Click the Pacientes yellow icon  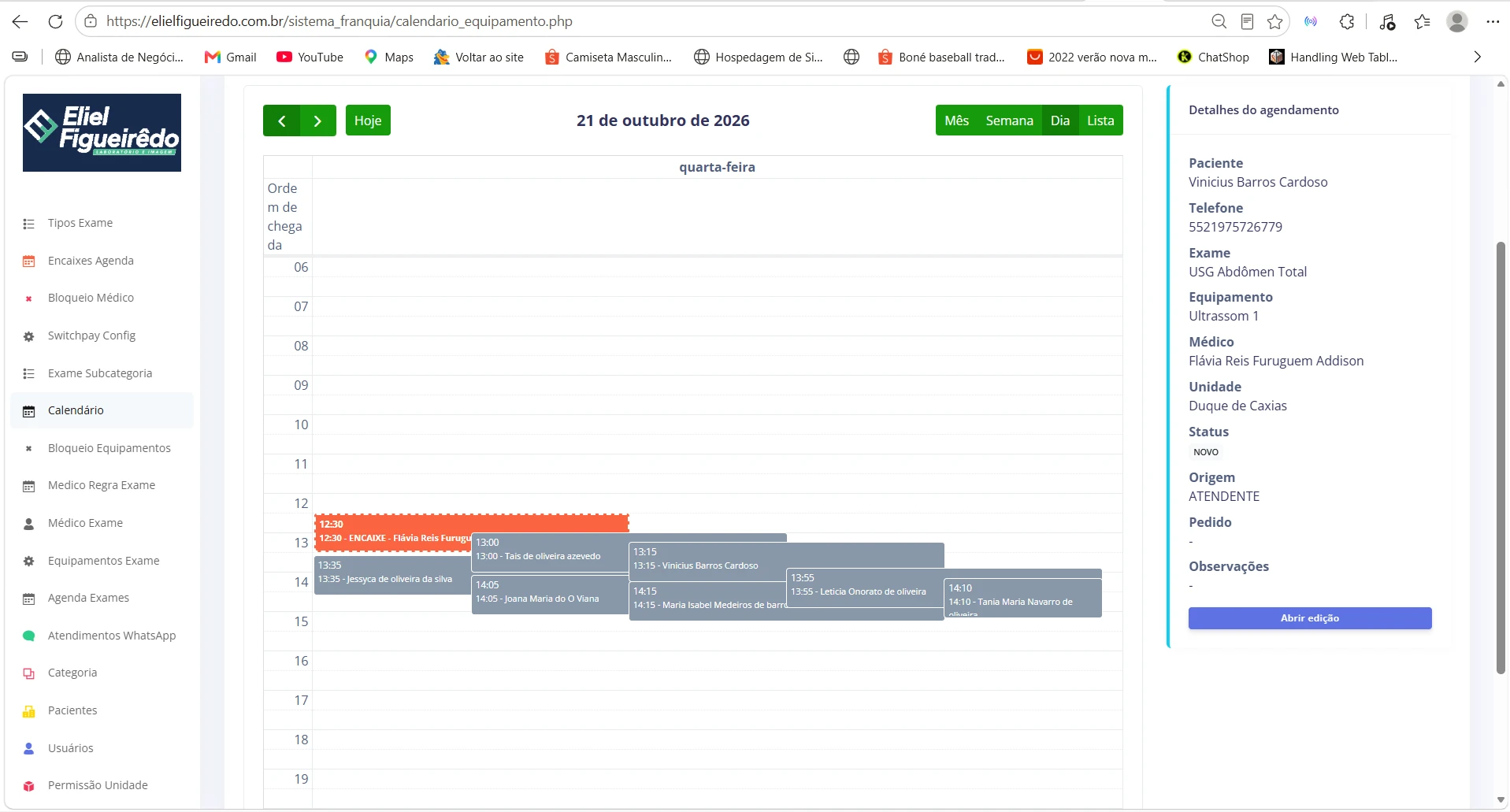pos(29,711)
